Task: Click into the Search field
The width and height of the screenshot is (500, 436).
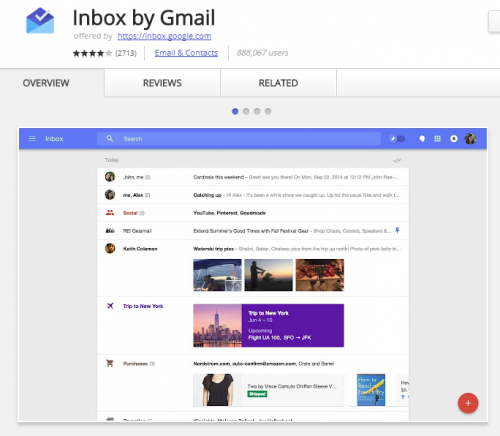Action: click(239, 139)
